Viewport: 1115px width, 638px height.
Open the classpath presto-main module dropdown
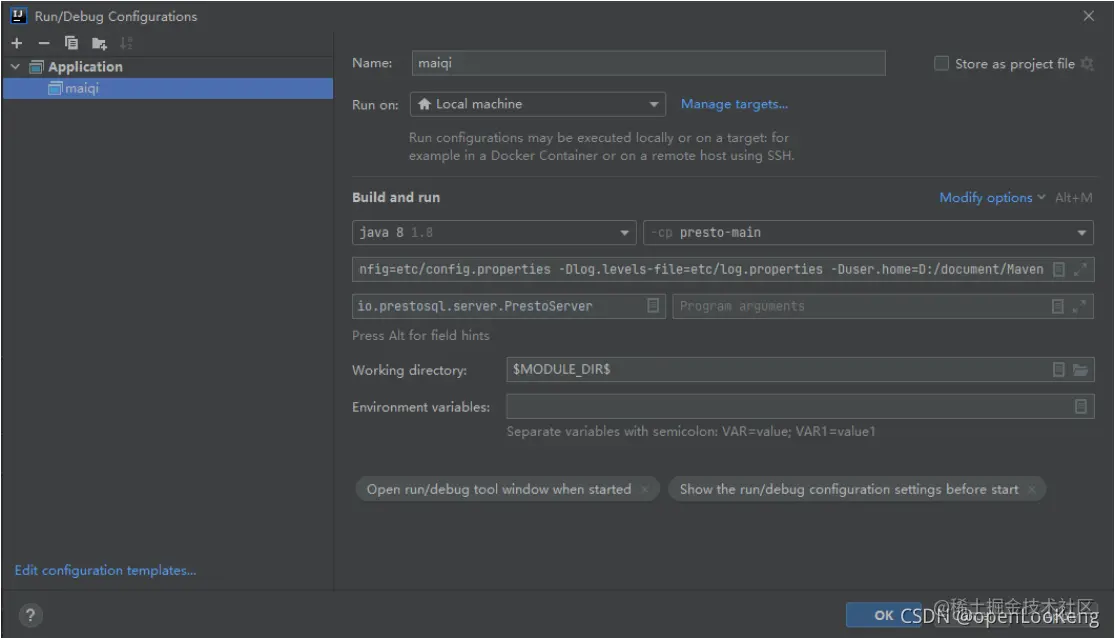coord(868,233)
